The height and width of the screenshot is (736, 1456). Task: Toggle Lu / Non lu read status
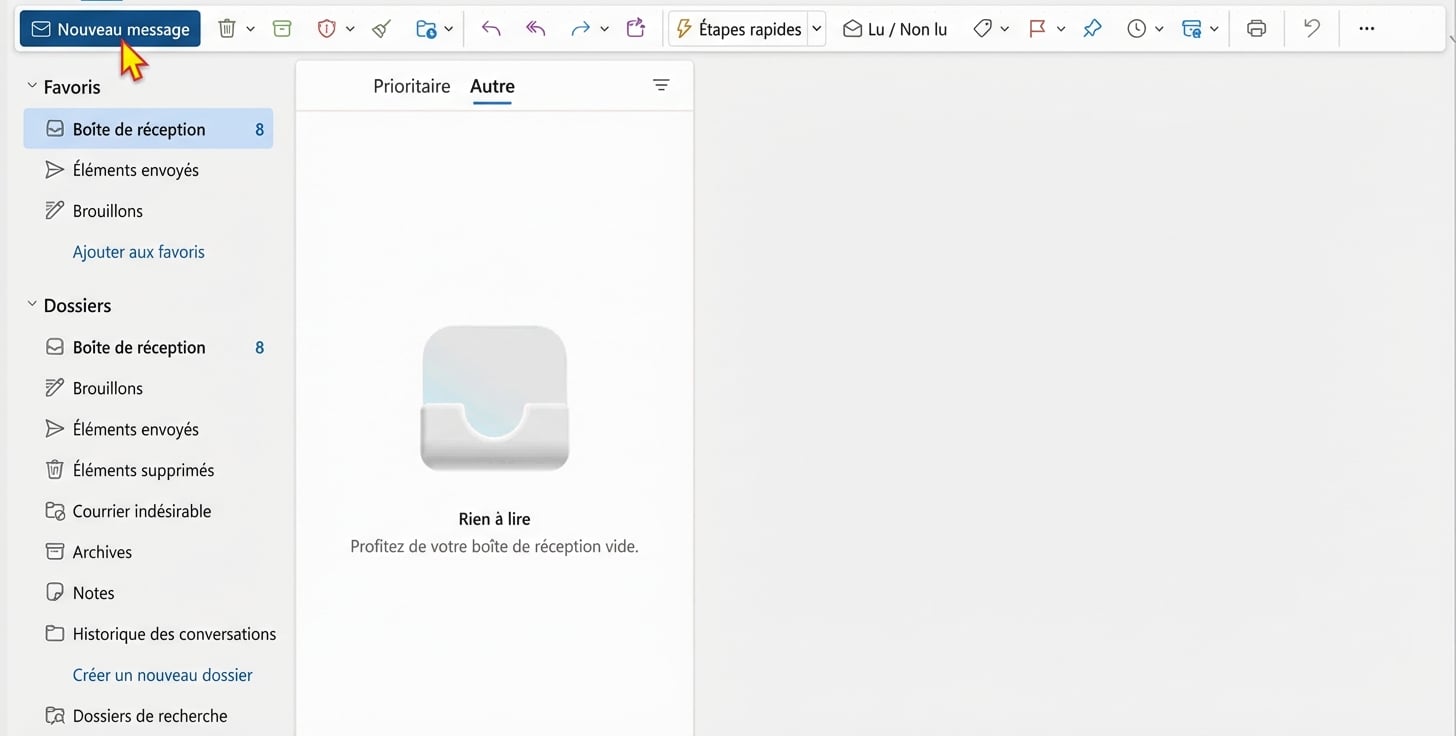pyautogui.click(x=894, y=29)
